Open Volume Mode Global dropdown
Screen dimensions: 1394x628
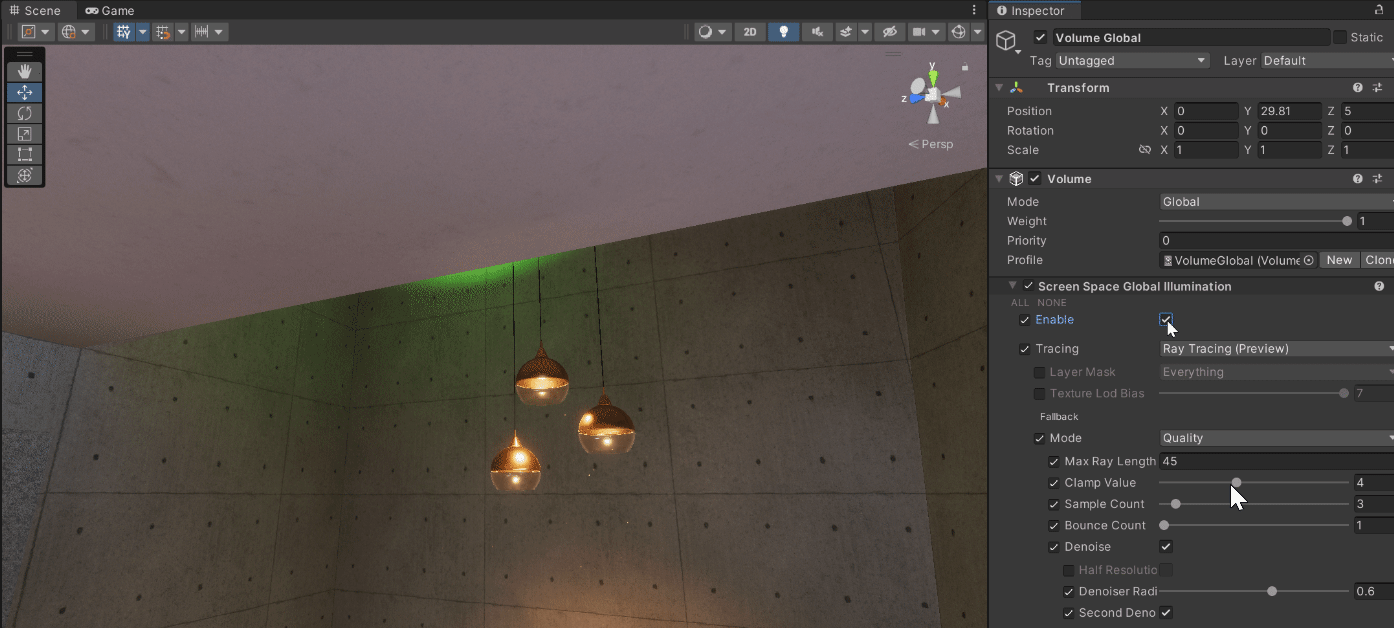(1276, 202)
